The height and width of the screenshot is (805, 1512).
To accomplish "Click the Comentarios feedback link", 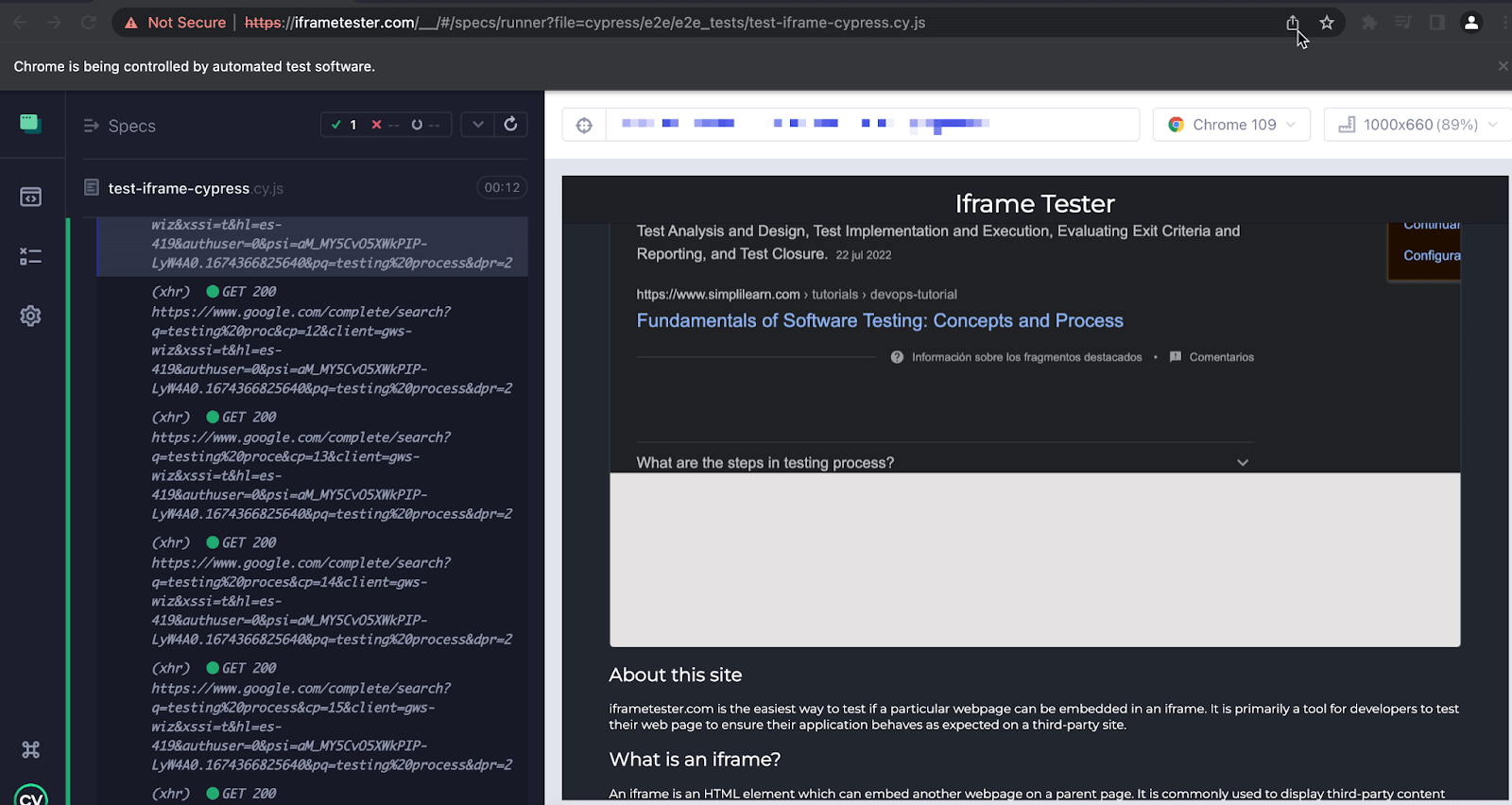I will pyautogui.click(x=1221, y=357).
